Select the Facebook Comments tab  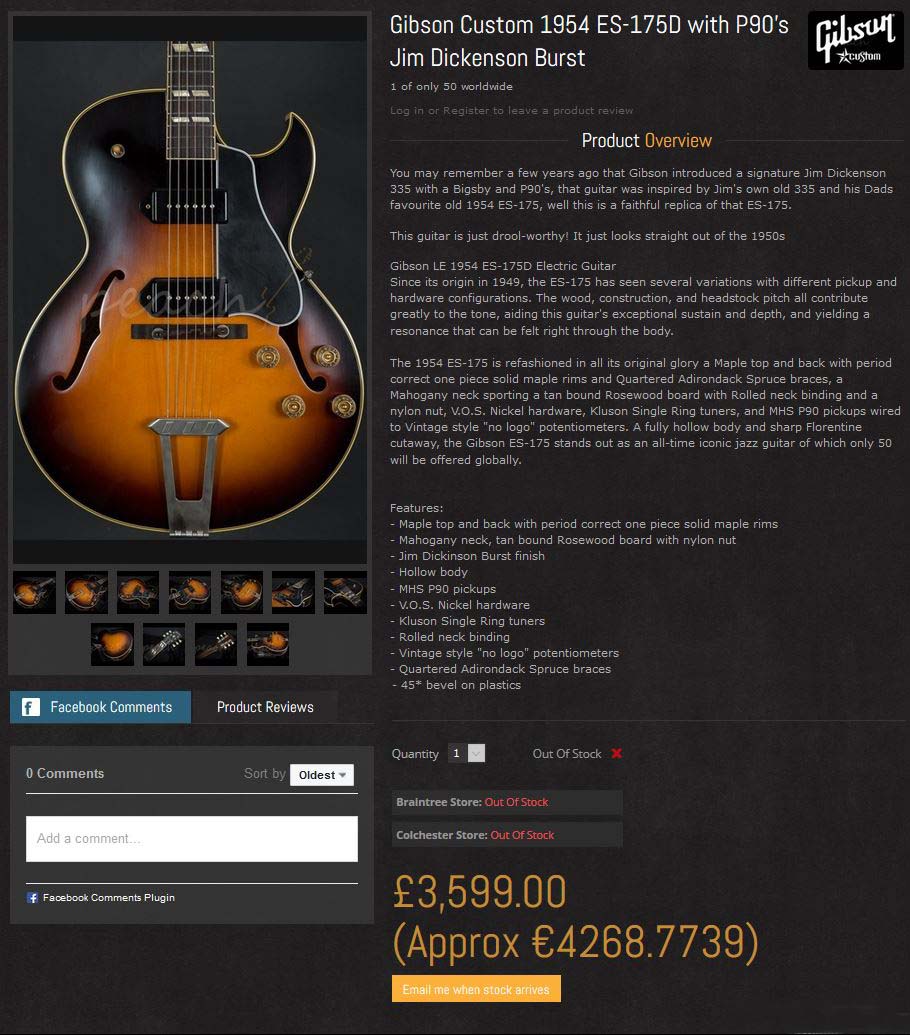coord(100,707)
